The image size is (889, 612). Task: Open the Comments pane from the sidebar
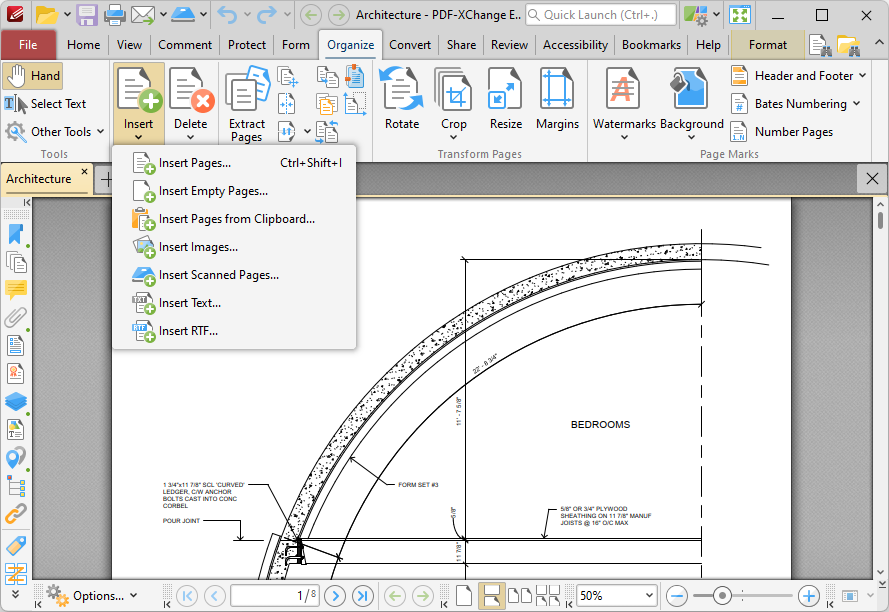pyautogui.click(x=16, y=290)
